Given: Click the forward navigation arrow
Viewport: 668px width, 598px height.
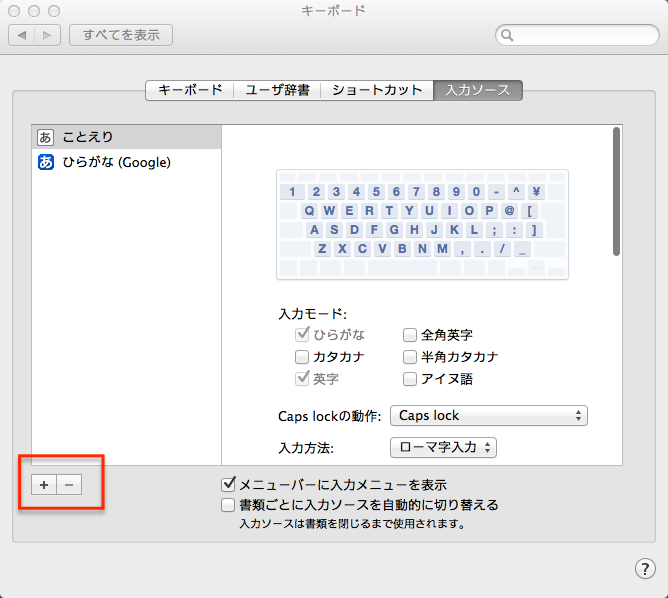Looking at the screenshot, I should (x=47, y=35).
